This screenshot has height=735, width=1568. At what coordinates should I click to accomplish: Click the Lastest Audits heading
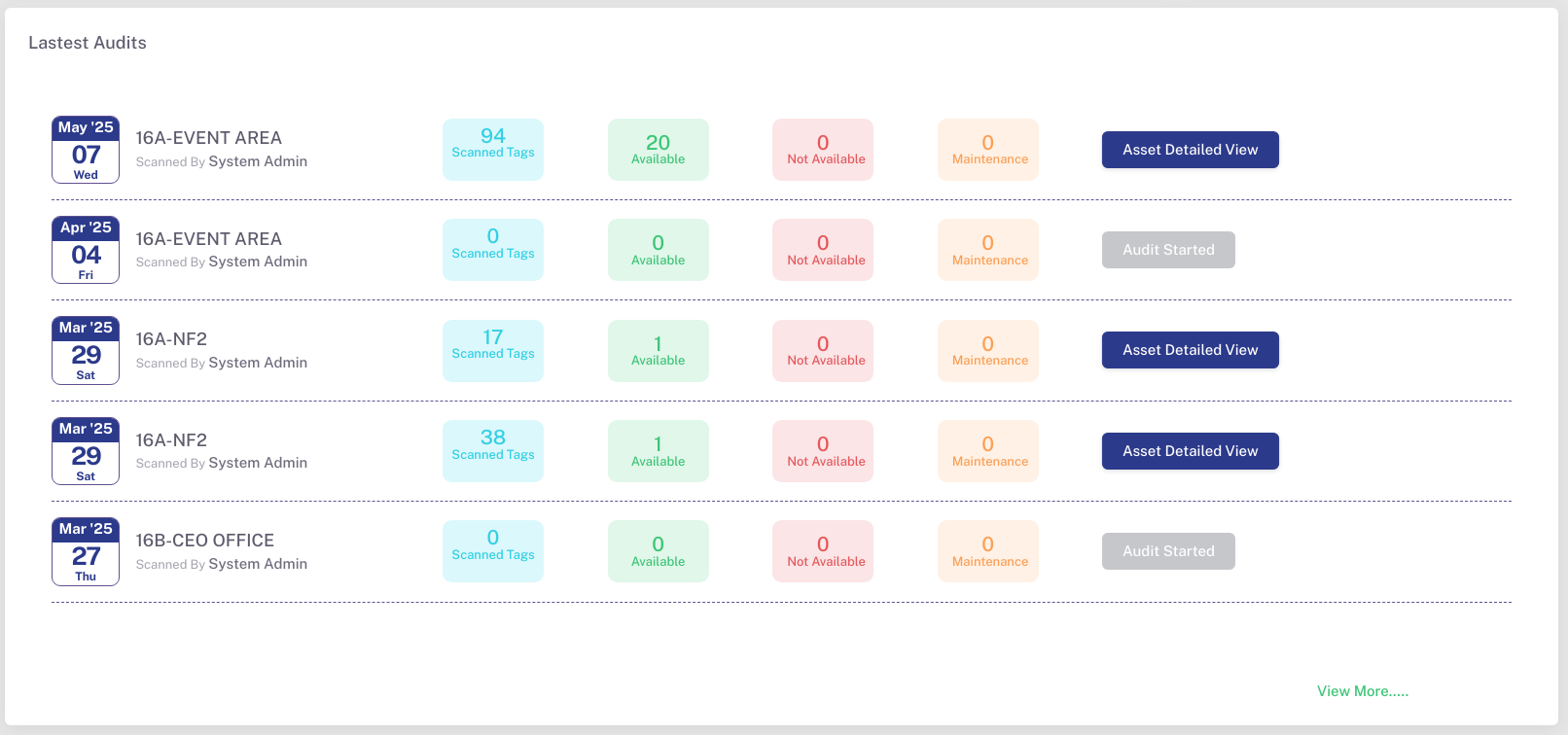pos(88,43)
